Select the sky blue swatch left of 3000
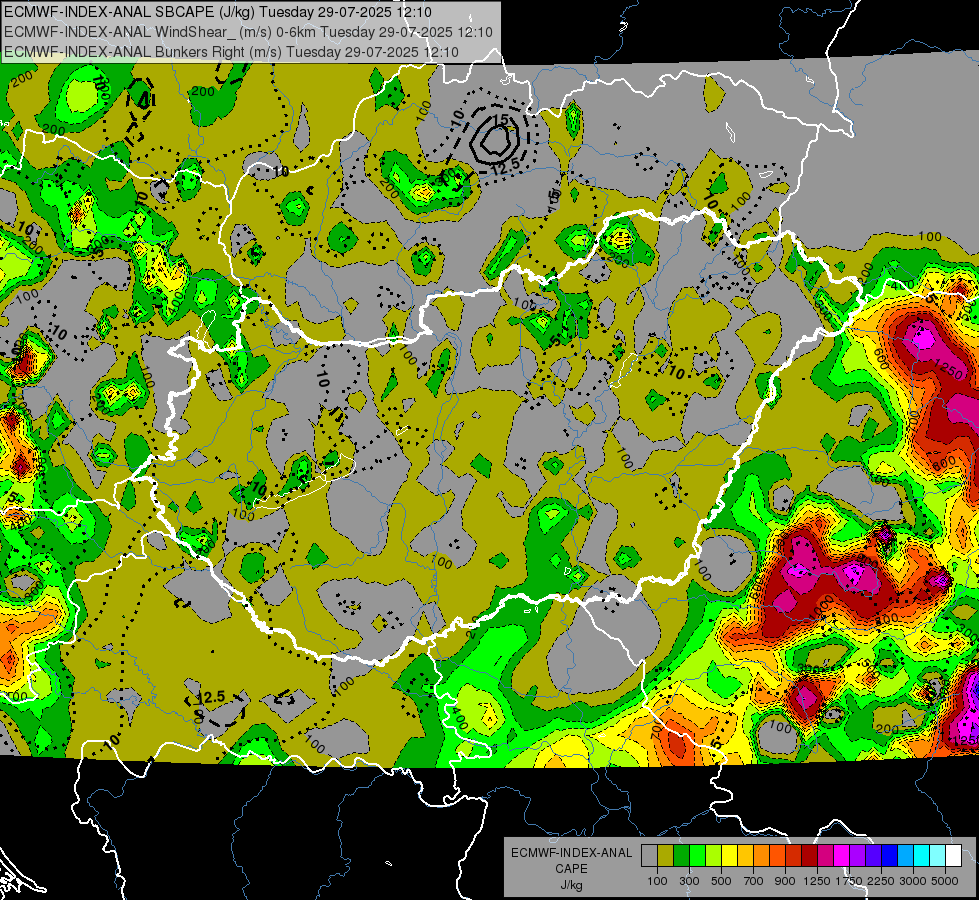 (x=906, y=855)
